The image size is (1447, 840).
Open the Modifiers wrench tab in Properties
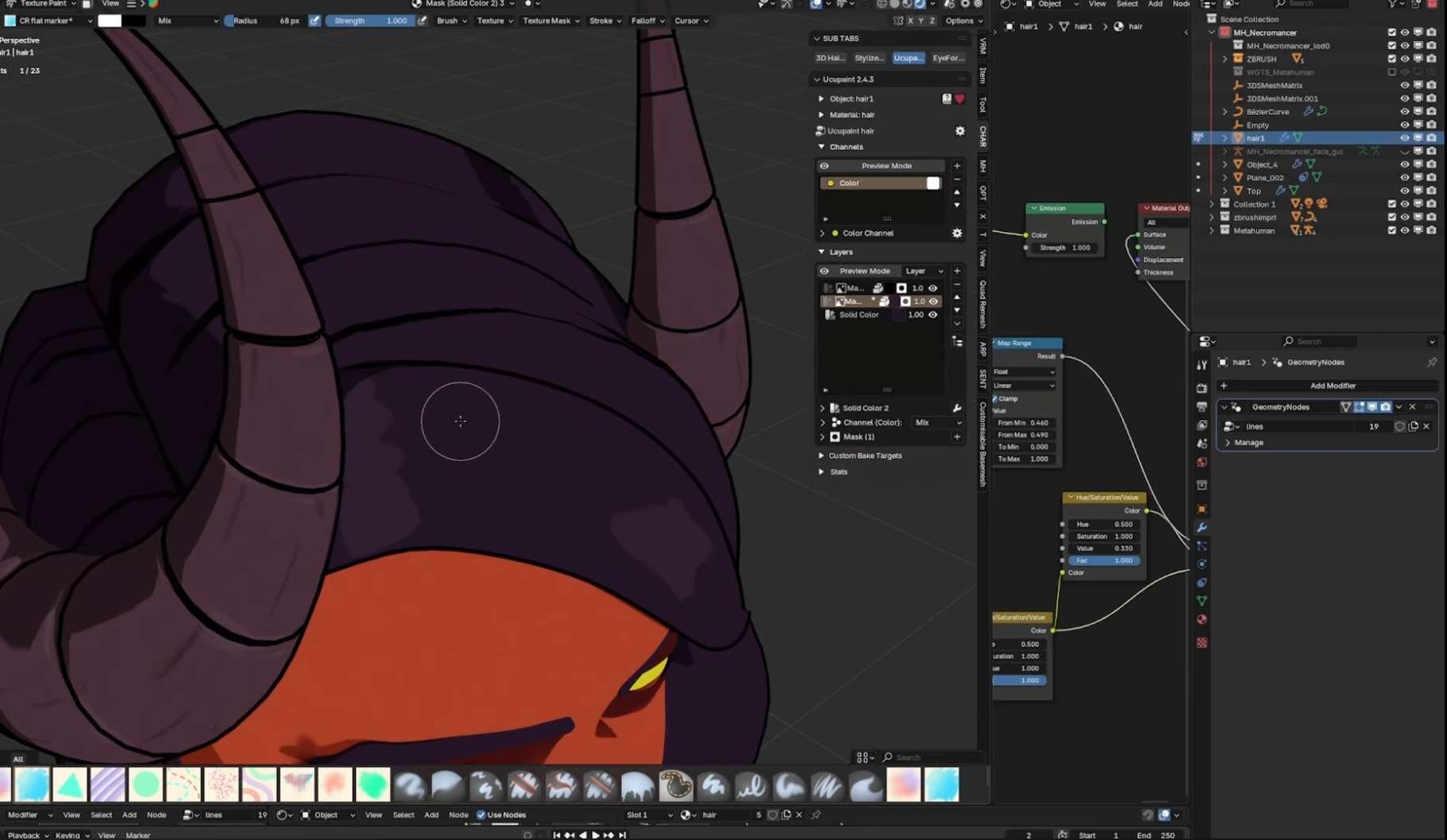1202,528
